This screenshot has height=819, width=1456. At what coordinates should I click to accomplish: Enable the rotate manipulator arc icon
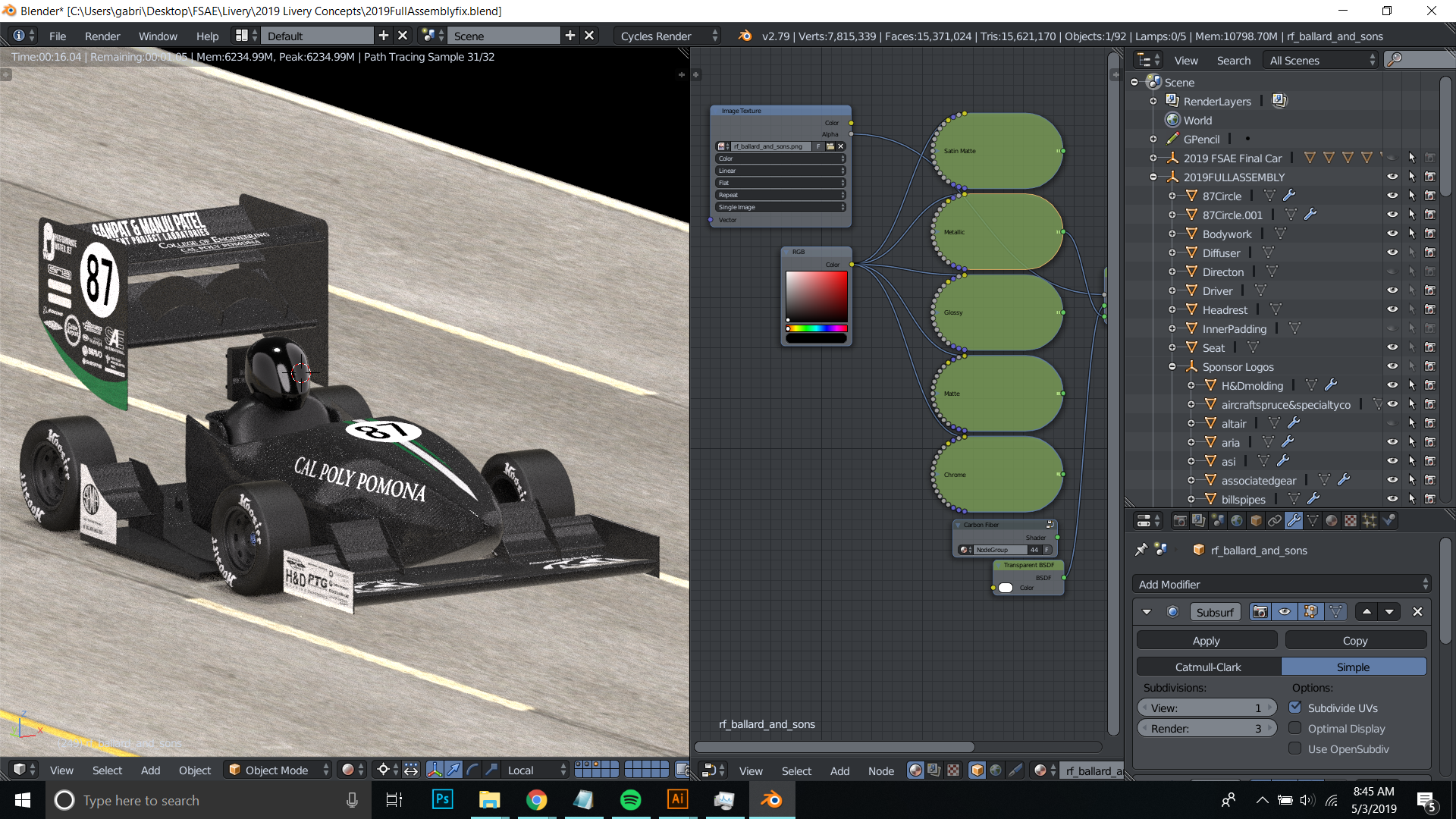tap(472, 770)
